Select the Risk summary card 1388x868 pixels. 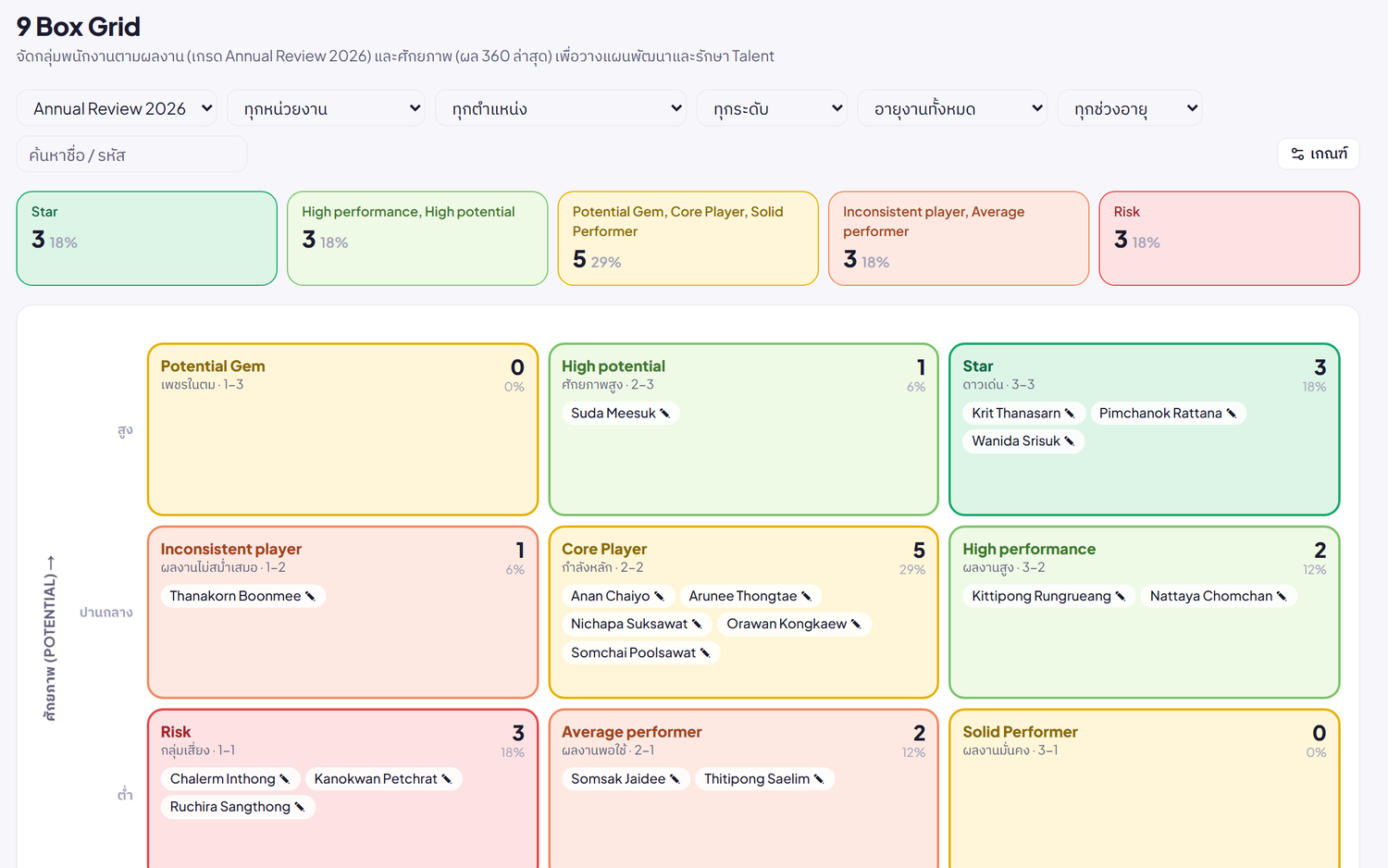click(1229, 239)
